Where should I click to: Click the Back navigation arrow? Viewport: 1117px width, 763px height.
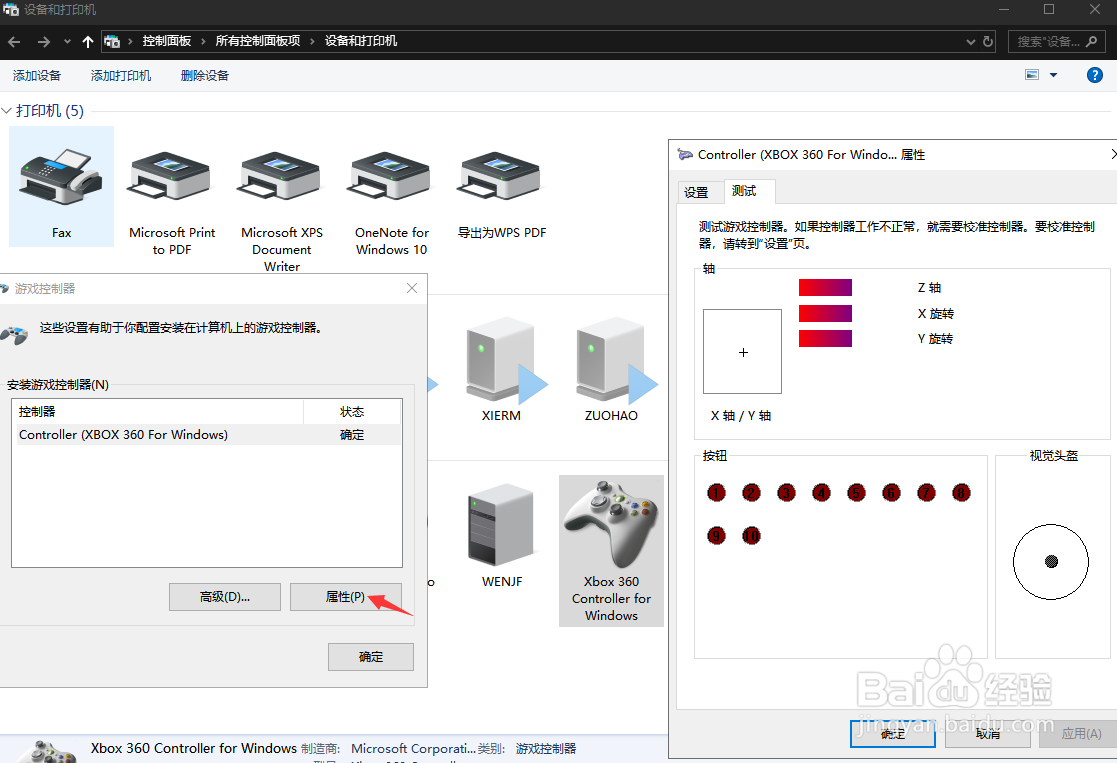(x=14, y=42)
